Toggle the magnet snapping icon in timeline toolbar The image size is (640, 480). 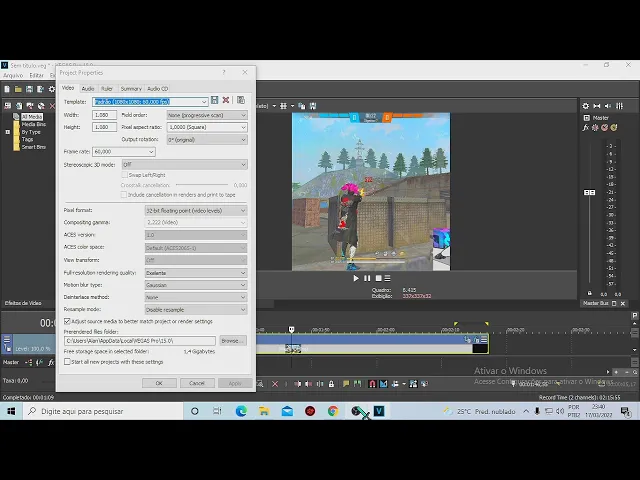[x=372, y=384]
